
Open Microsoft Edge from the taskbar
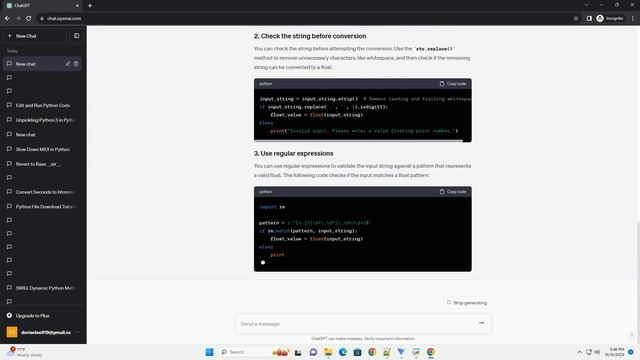pos(342,352)
